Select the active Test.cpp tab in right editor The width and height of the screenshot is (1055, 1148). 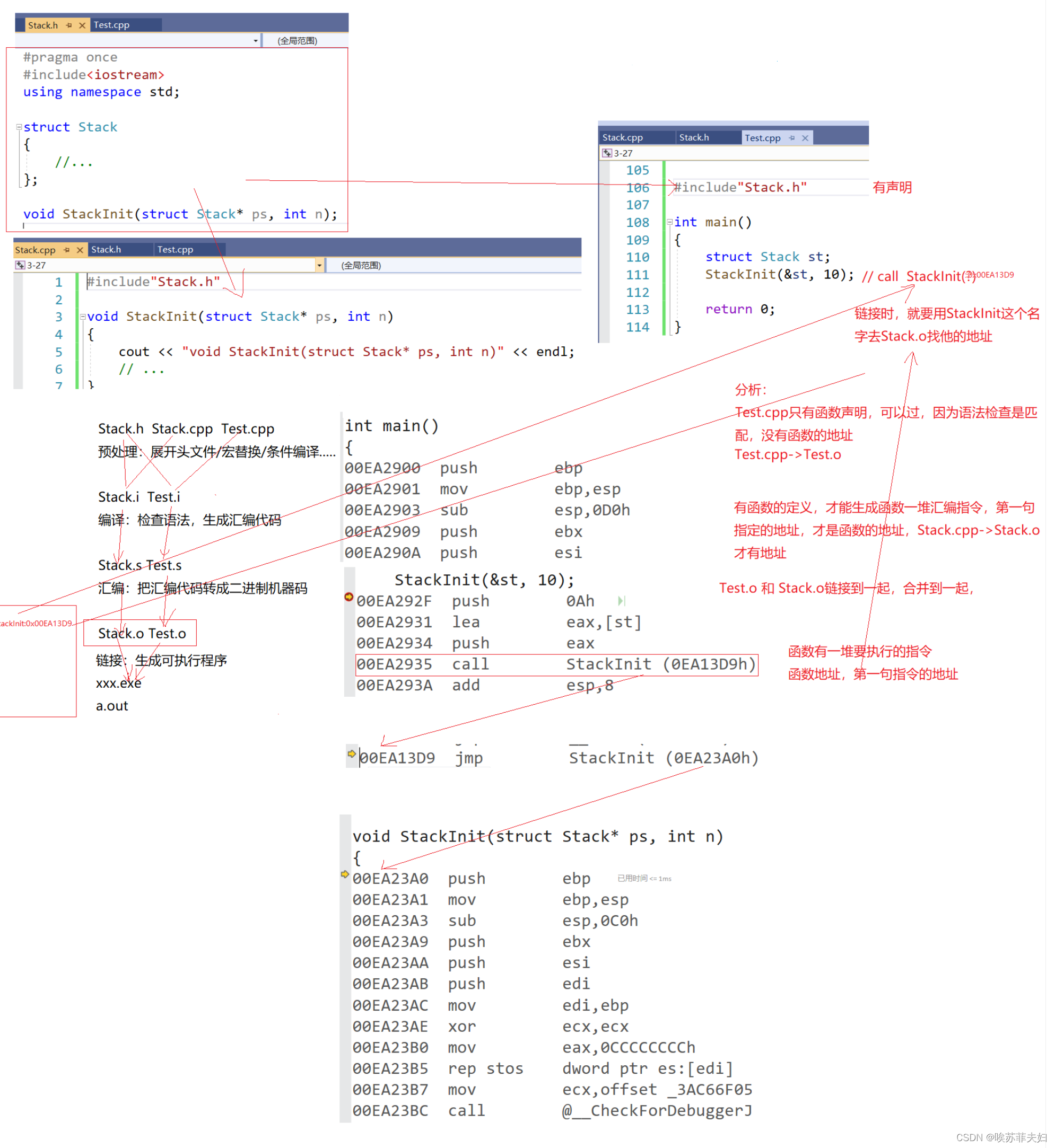(763, 138)
